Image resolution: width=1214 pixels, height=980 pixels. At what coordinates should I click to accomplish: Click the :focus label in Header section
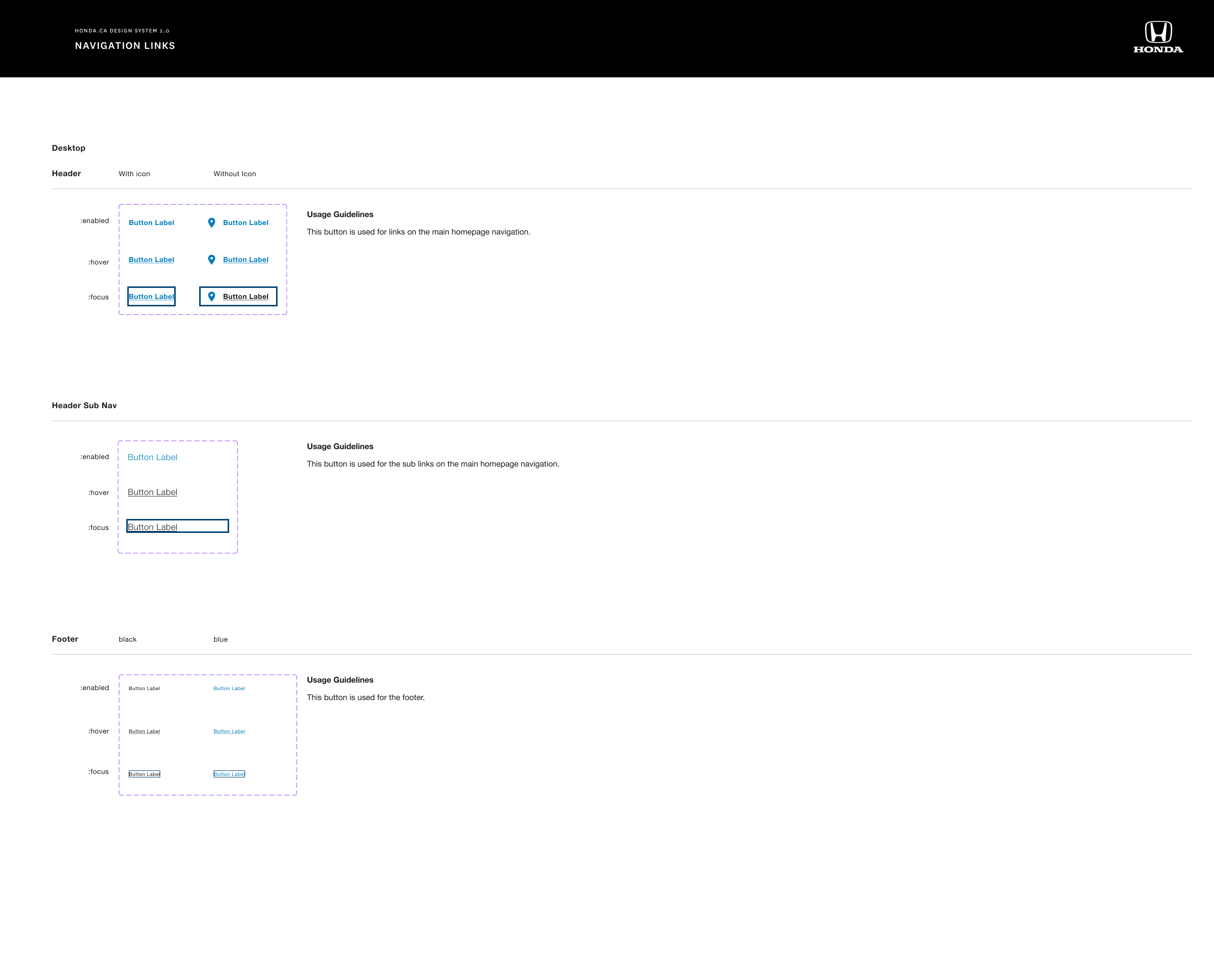98,297
